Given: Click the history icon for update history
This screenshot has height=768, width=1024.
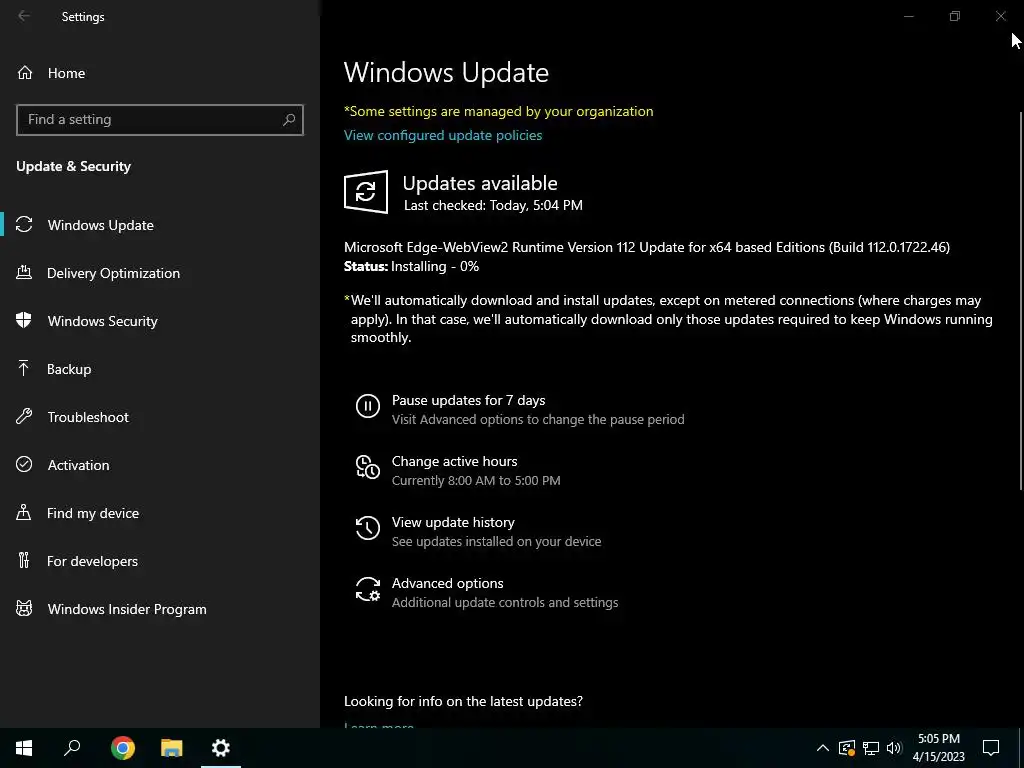Looking at the screenshot, I should coord(368,528).
